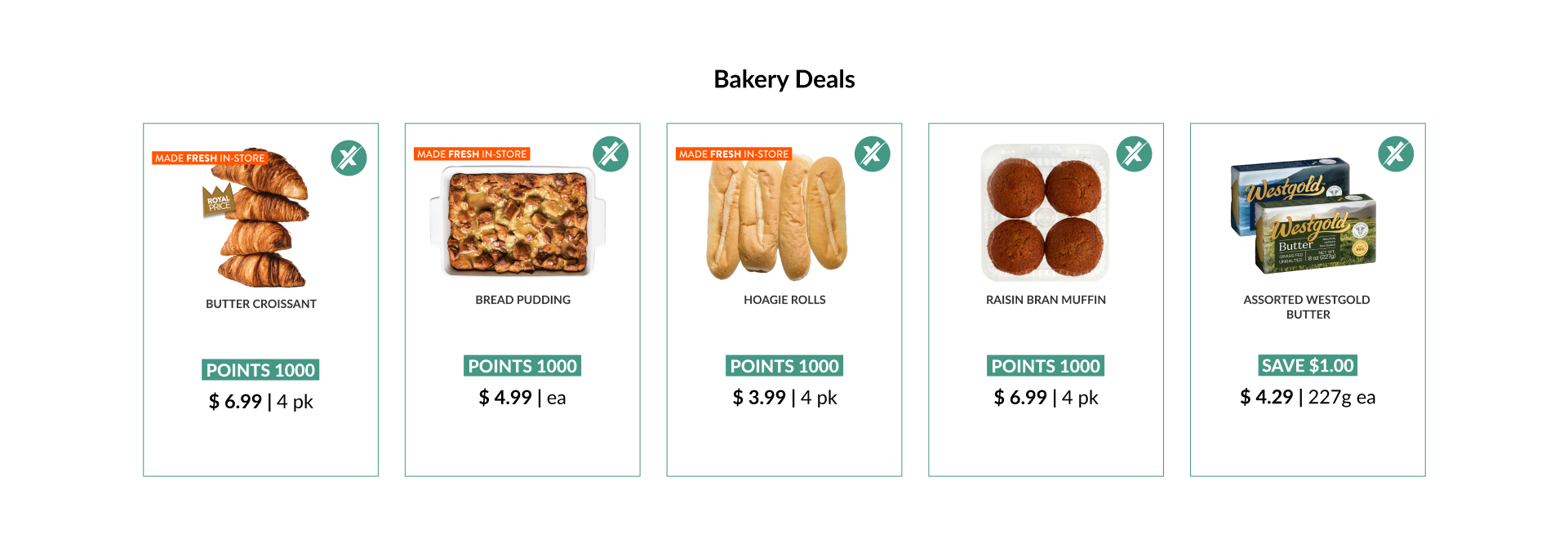Click the green circle icon on Hoagie Rolls
Image resolution: width=1568 pixels, height=548 pixels.
(x=873, y=154)
